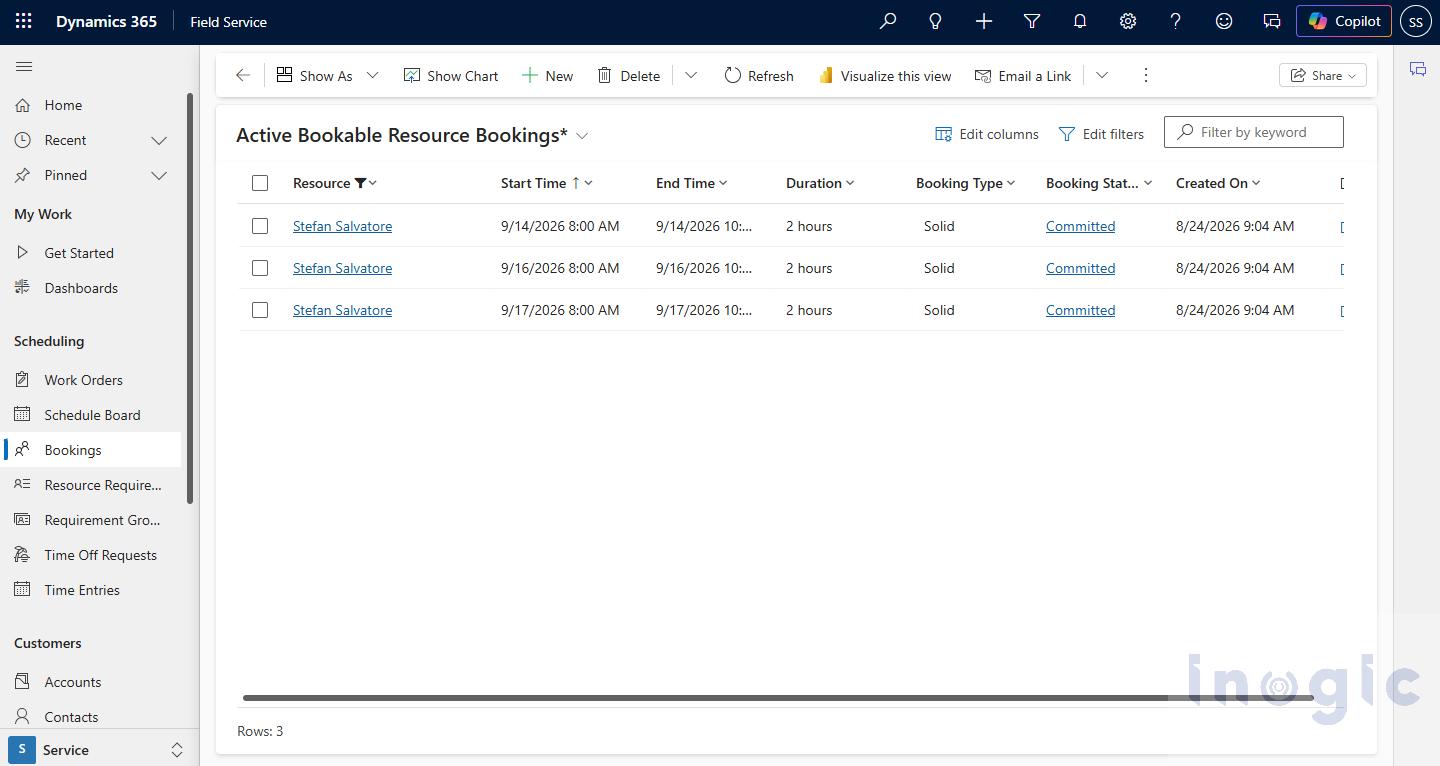Create a New booking

tap(547, 75)
